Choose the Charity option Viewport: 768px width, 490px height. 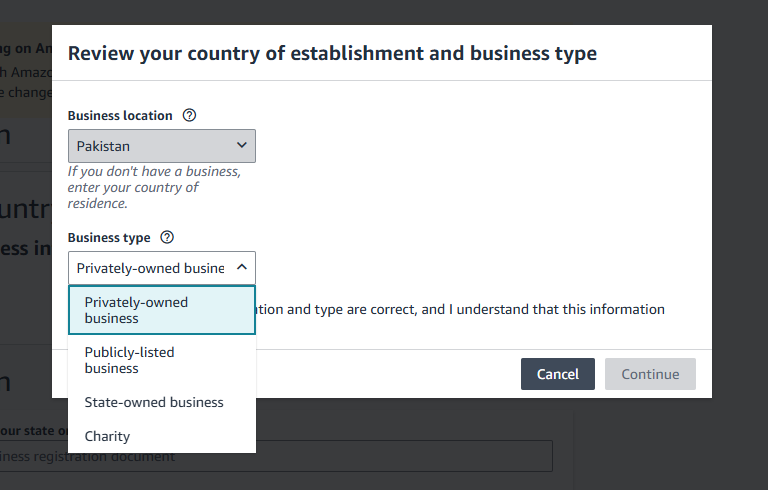coord(162,436)
